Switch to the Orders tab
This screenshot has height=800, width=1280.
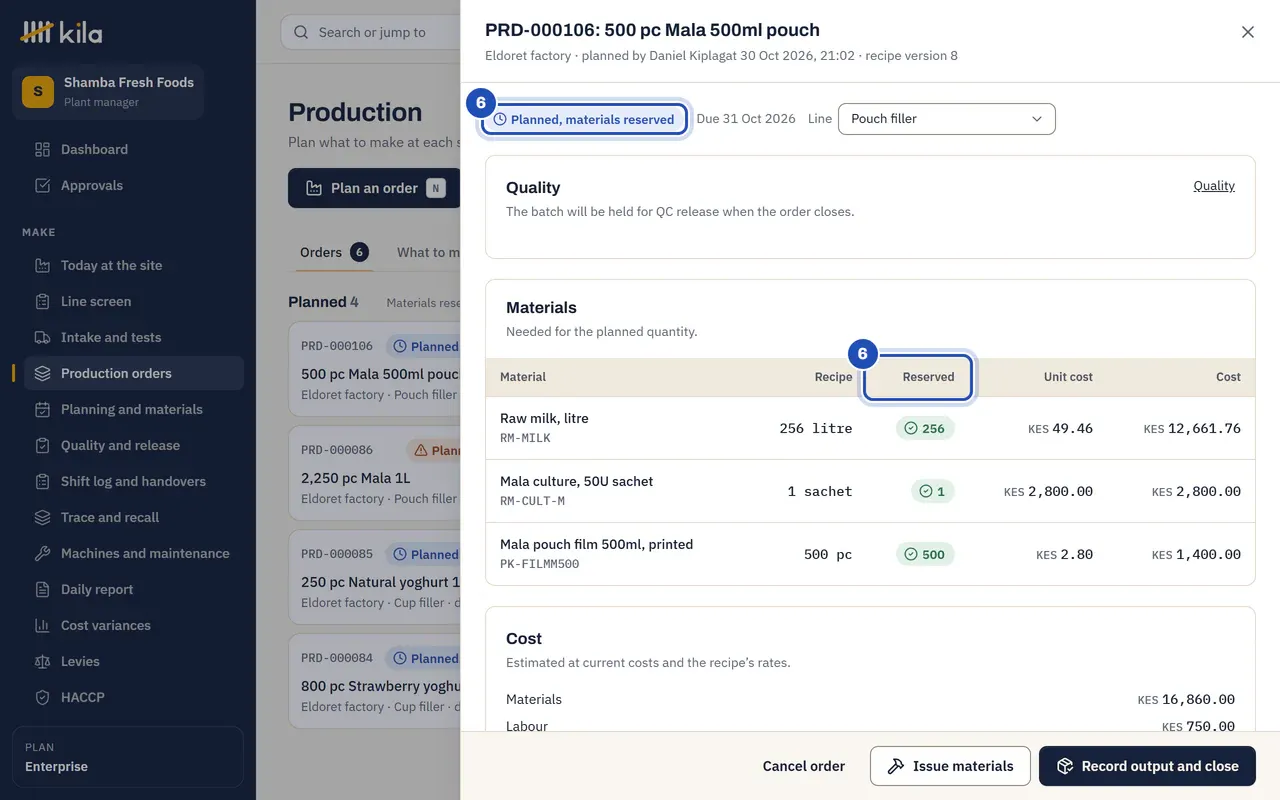(334, 252)
